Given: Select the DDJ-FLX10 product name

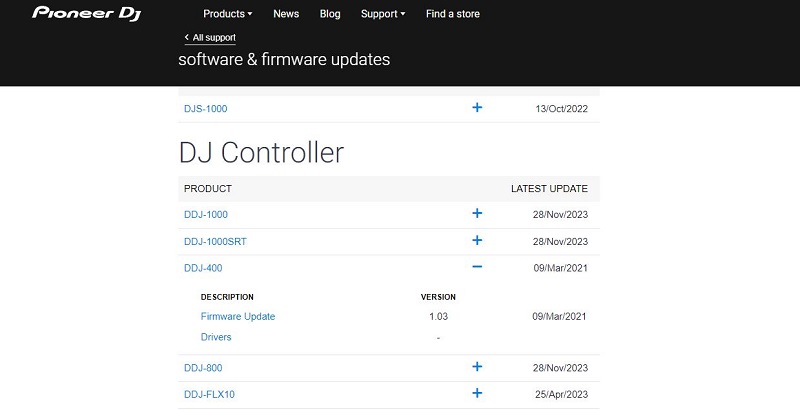Looking at the screenshot, I should tap(209, 394).
